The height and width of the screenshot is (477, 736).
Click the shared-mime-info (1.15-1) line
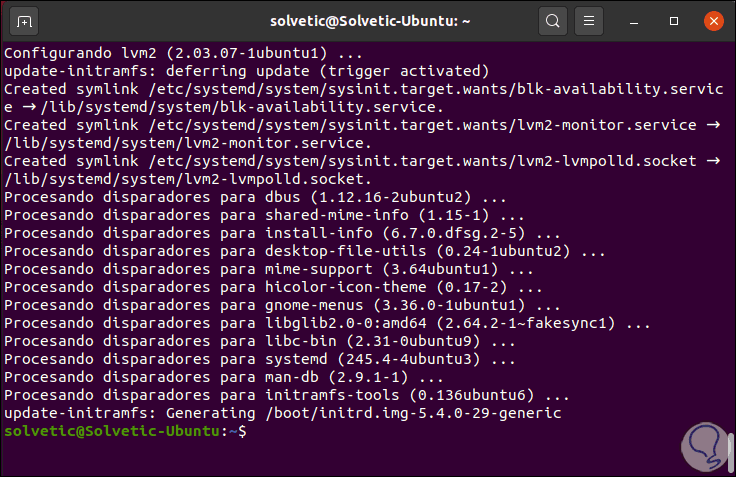tap(264, 215)
